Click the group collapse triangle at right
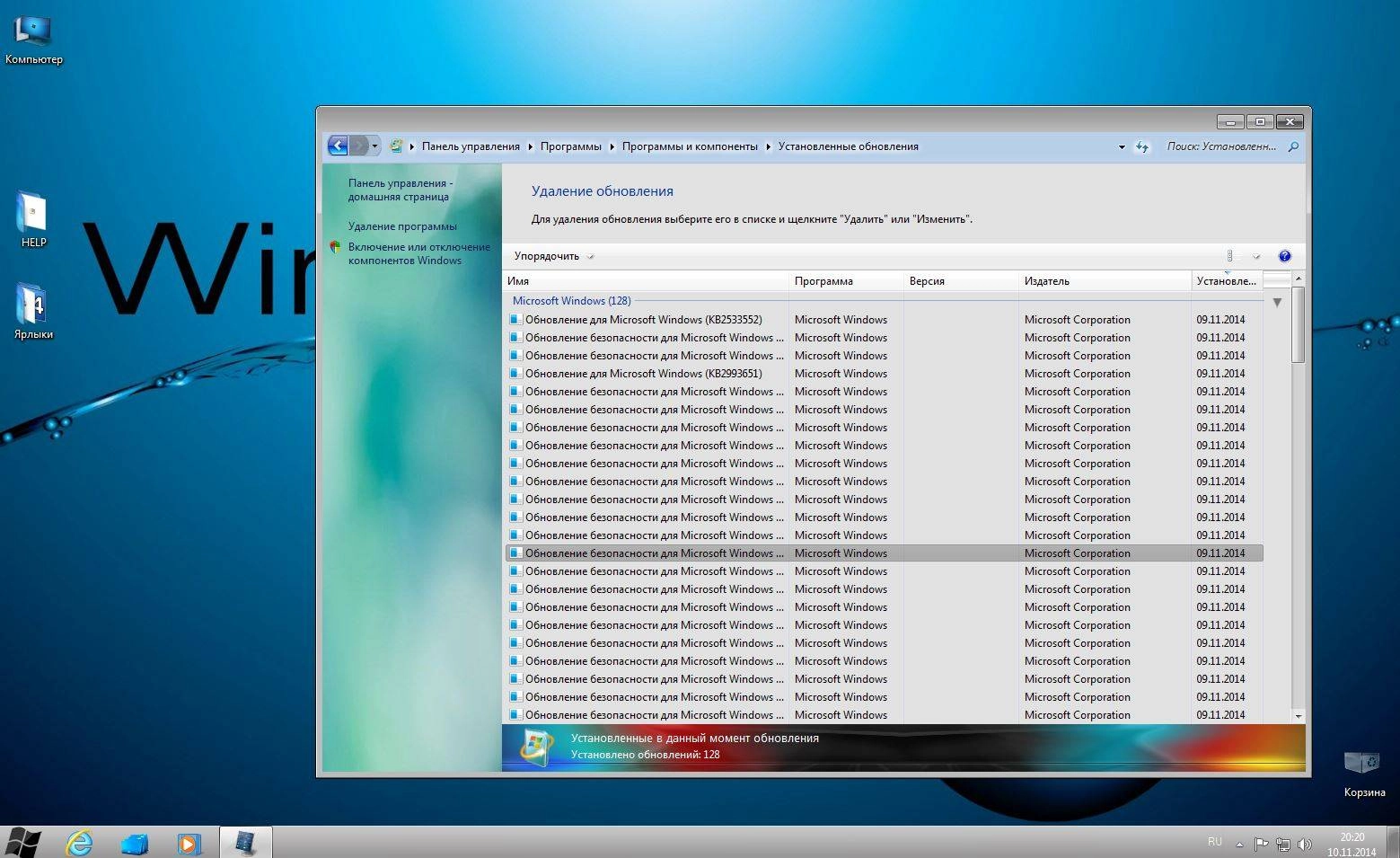 [x=1277, y=303]
